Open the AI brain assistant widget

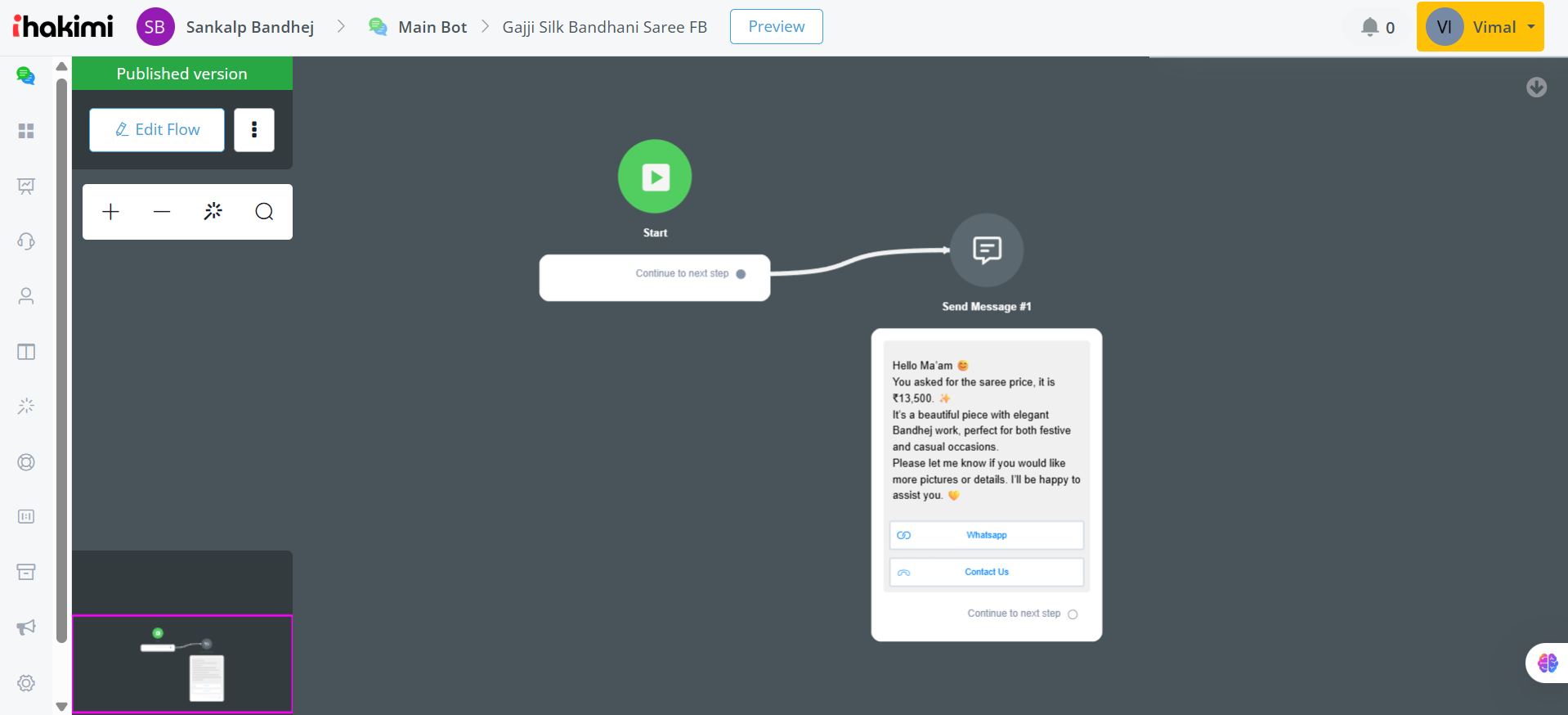[1548, 663]
